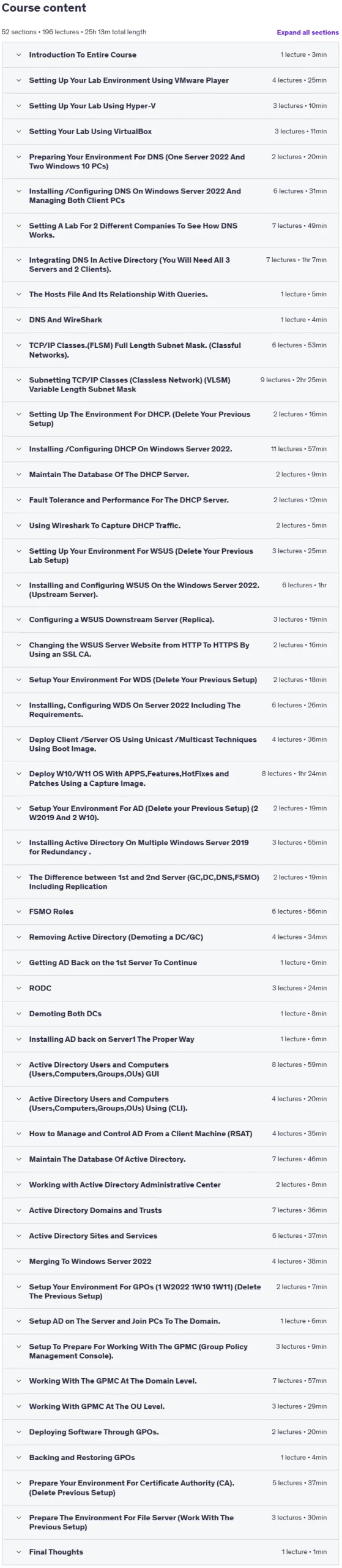
Task: Open Installing /Configuring DHCP On Windows Server 2022
Action: click(170, 449)
